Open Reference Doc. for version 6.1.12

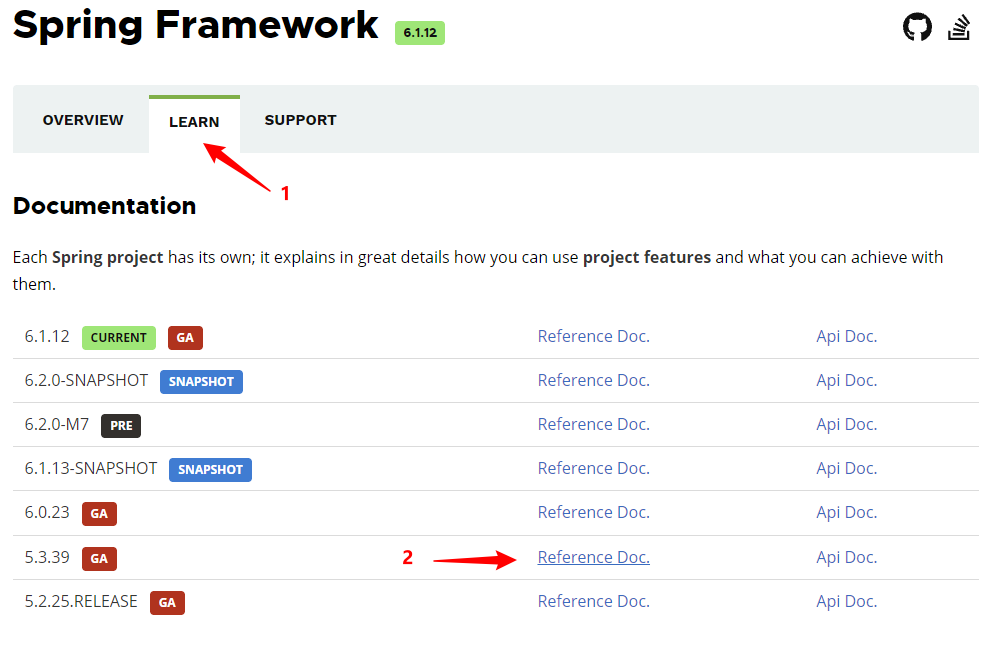[x=594, y=336]
